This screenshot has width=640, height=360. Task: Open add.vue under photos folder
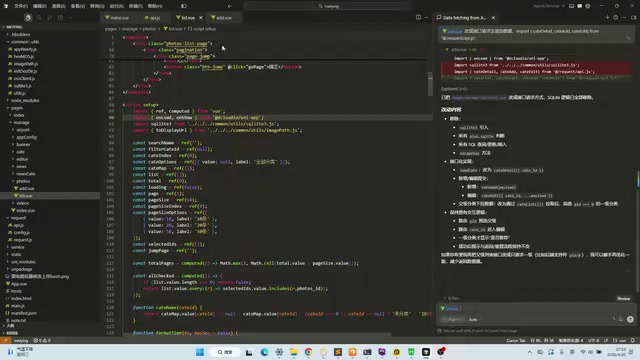coord(27,188)
